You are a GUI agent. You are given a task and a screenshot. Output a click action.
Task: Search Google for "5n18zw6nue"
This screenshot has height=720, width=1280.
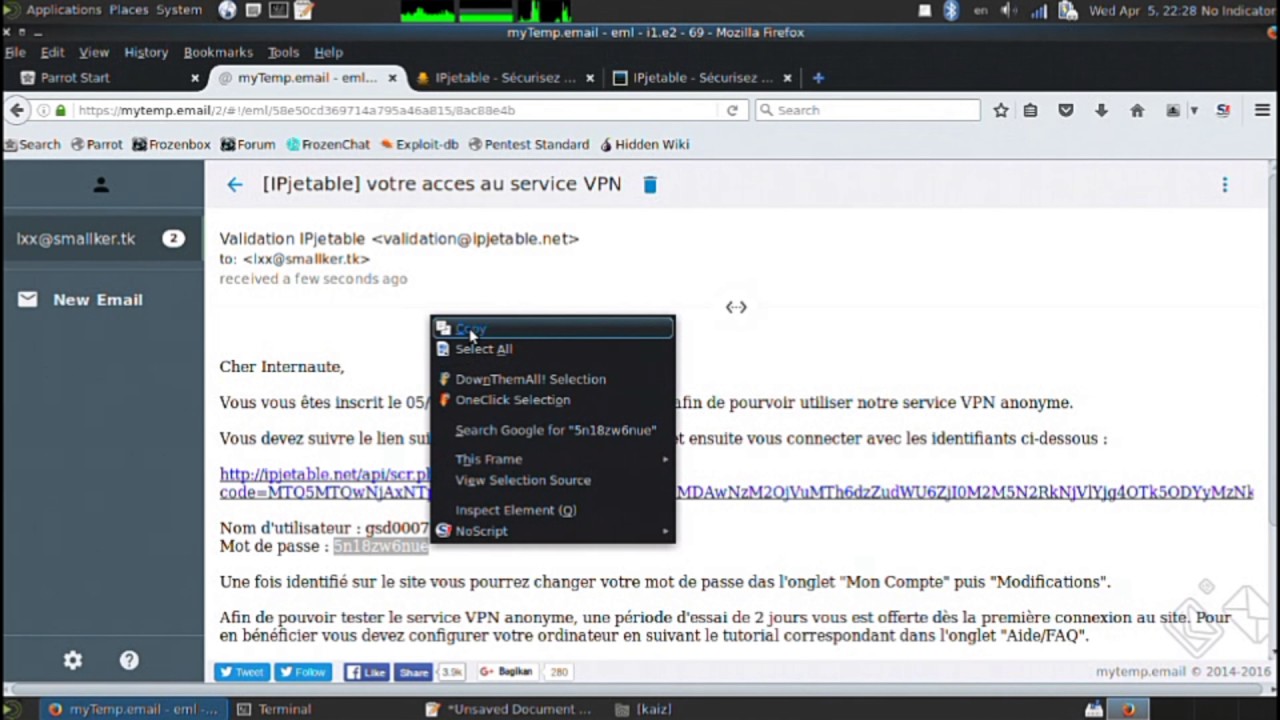coord(552,430)
